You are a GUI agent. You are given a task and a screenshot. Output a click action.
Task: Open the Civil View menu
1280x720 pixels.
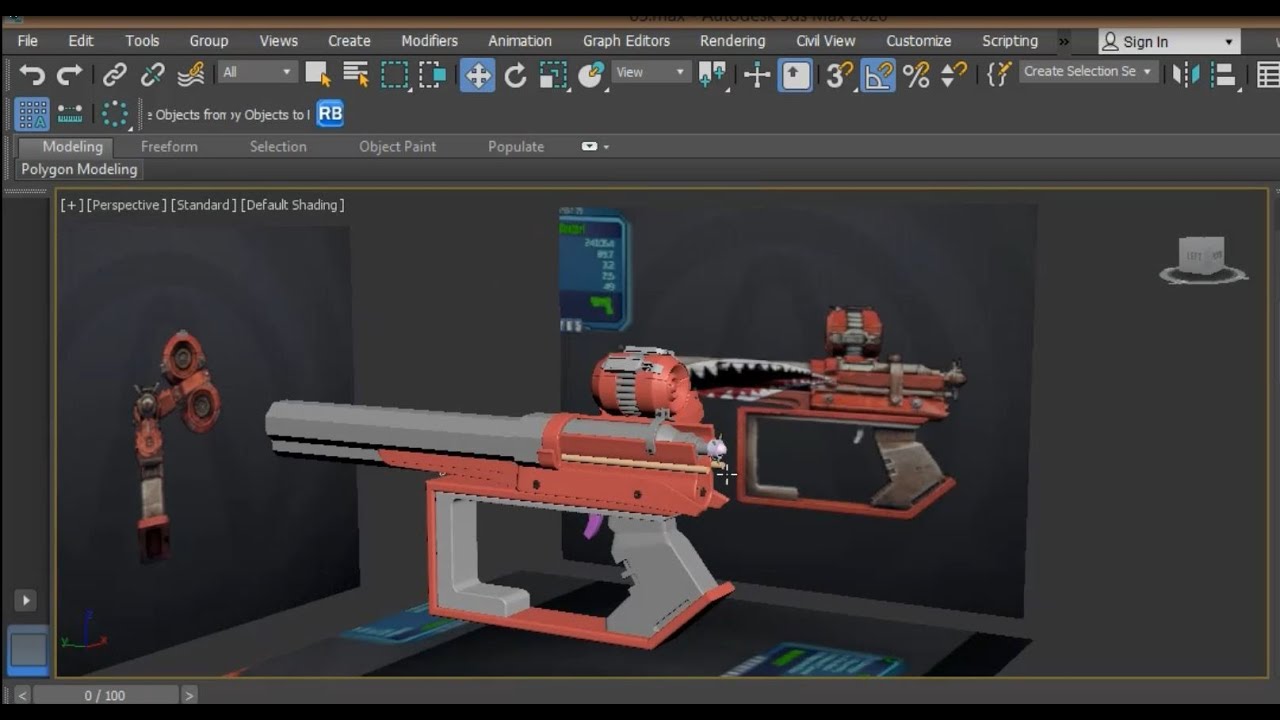tap(826, 41)
